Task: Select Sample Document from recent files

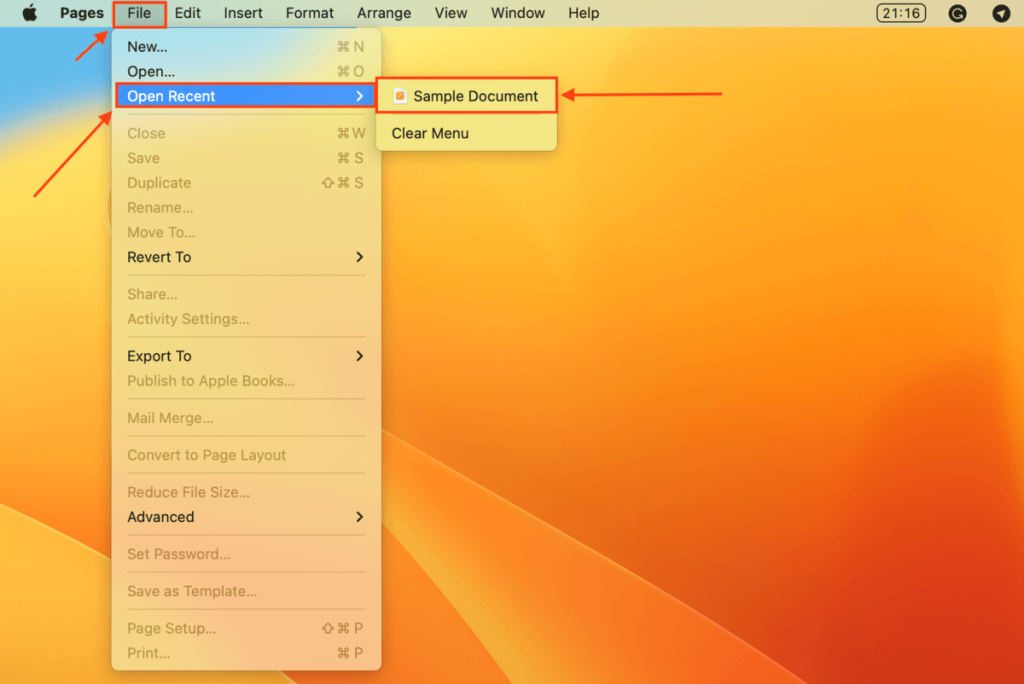Action: pos(466,95)
